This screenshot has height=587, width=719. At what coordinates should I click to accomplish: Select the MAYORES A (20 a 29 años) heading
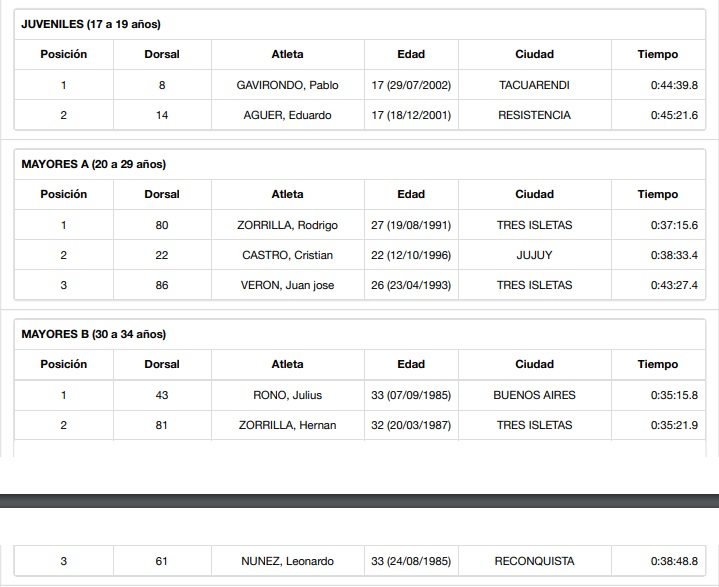(x=94, y=164)
